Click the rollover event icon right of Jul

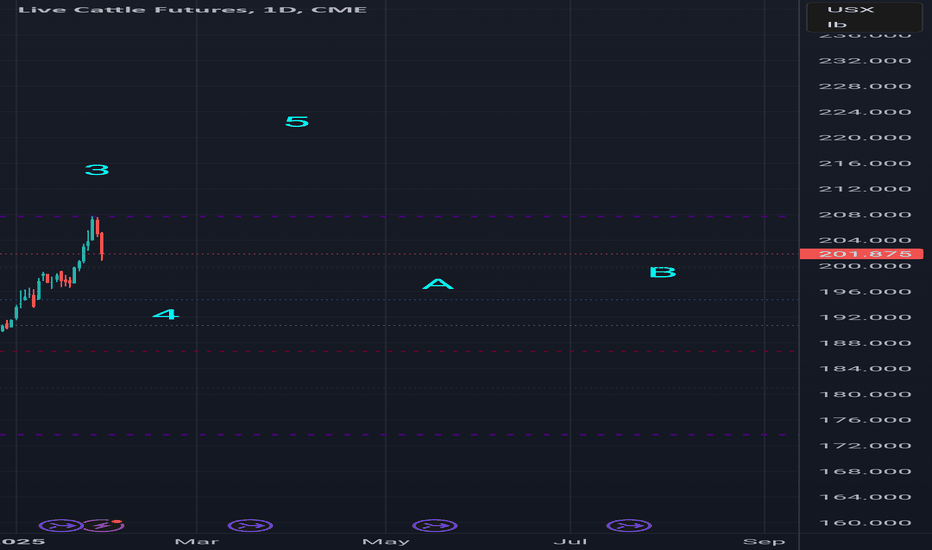629,526
